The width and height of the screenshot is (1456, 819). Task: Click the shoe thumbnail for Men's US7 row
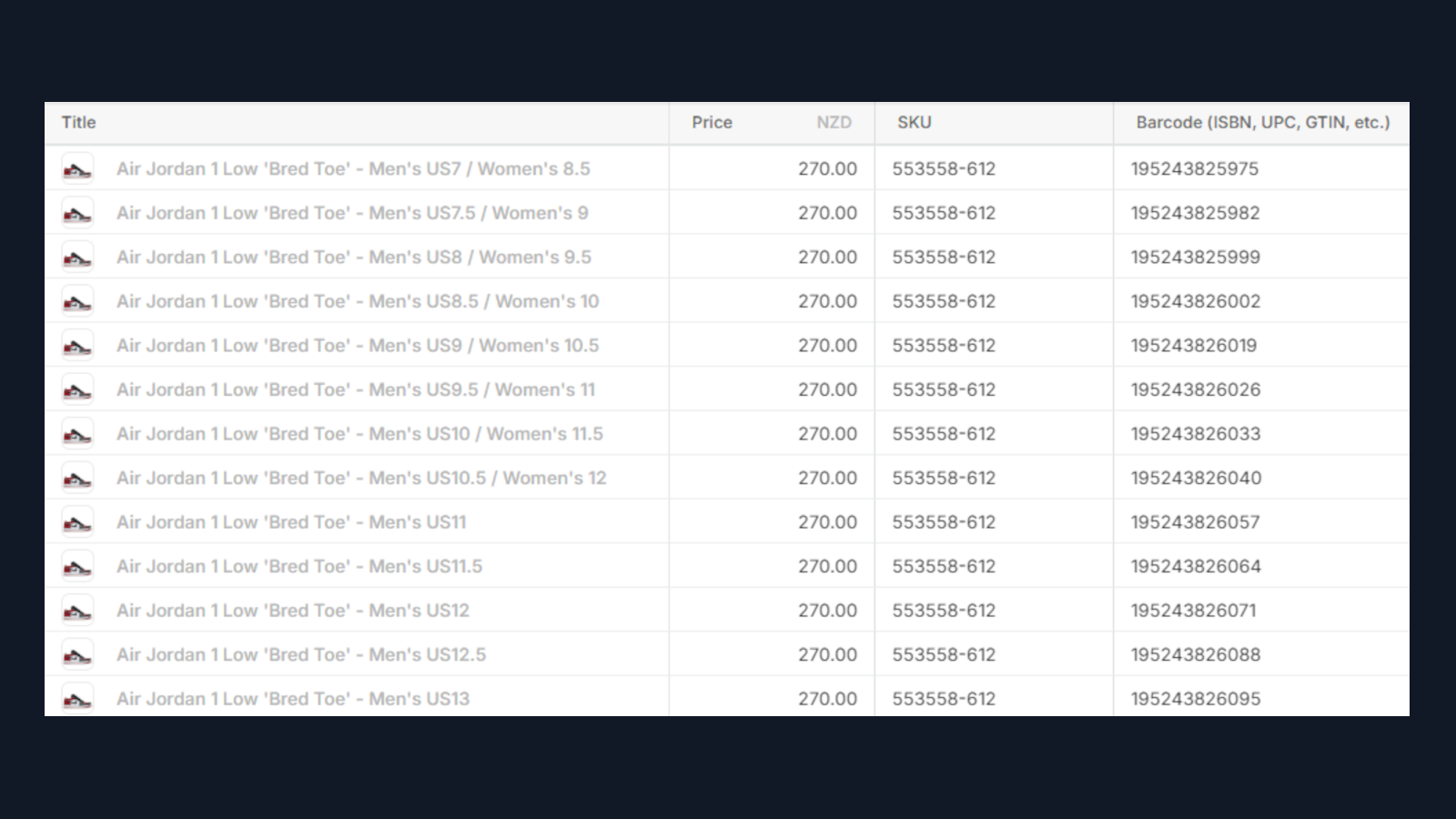point(77,168)
